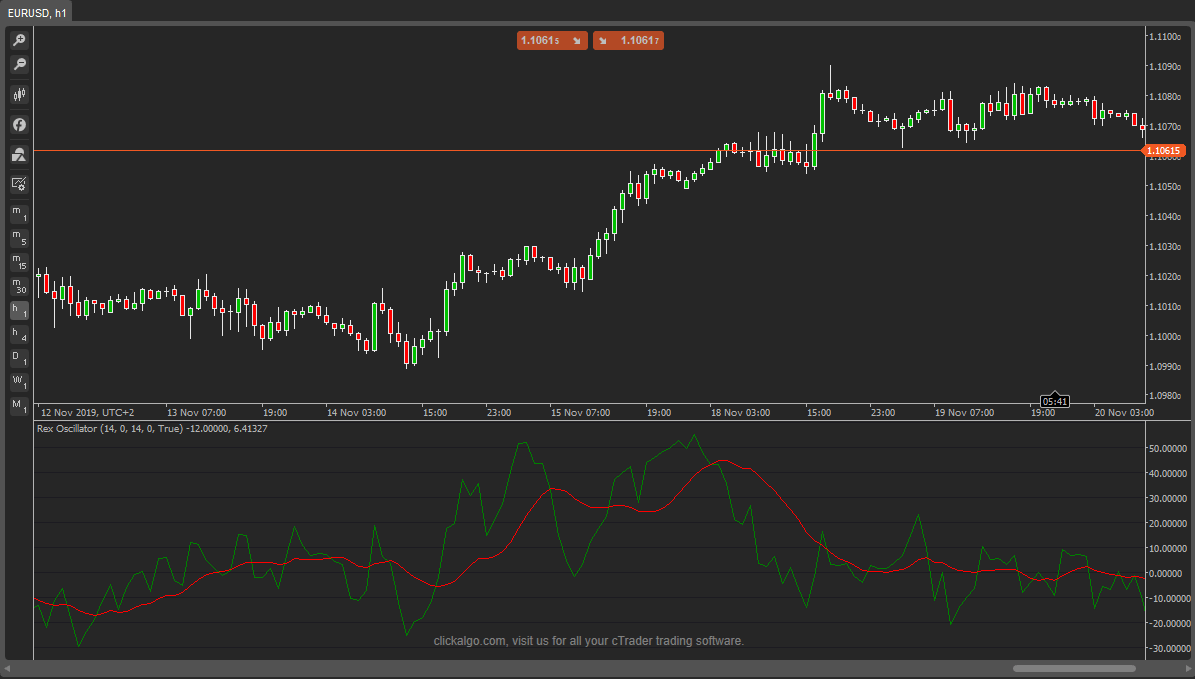Switch to the m5 timeframe
This screenshot has width=1195, height=679.
[17, 238]
